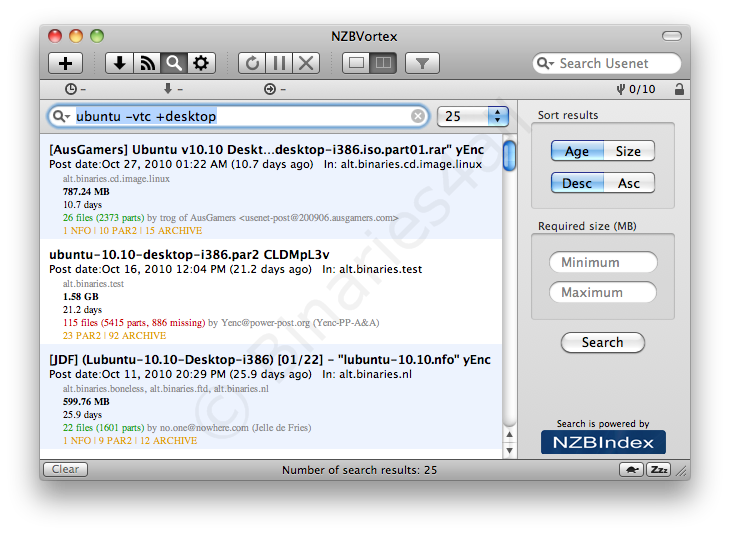The image size is (730, 535).
Task: Click 23 PAR2 | 92 ARCHIVE text
Action: (x=114, y=335)
